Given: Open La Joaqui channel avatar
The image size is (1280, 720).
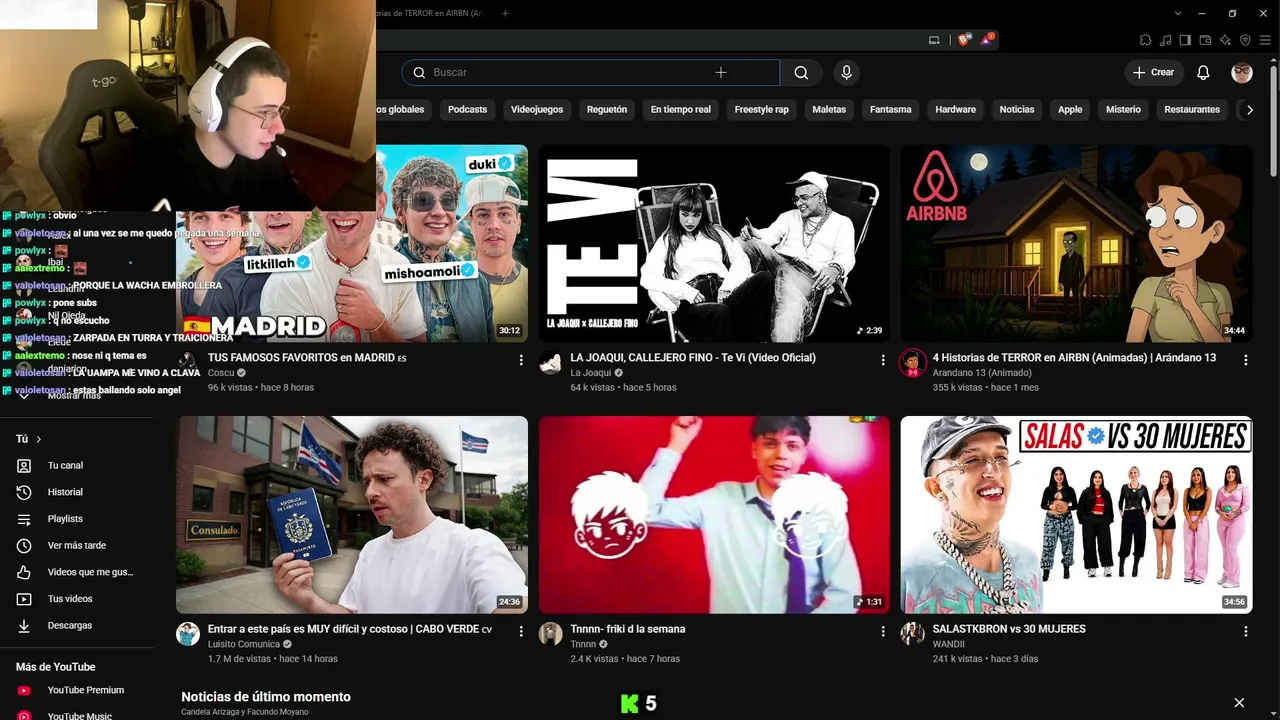Looking at the screenshot, I should pyautogui.click(x=550, y=363).
